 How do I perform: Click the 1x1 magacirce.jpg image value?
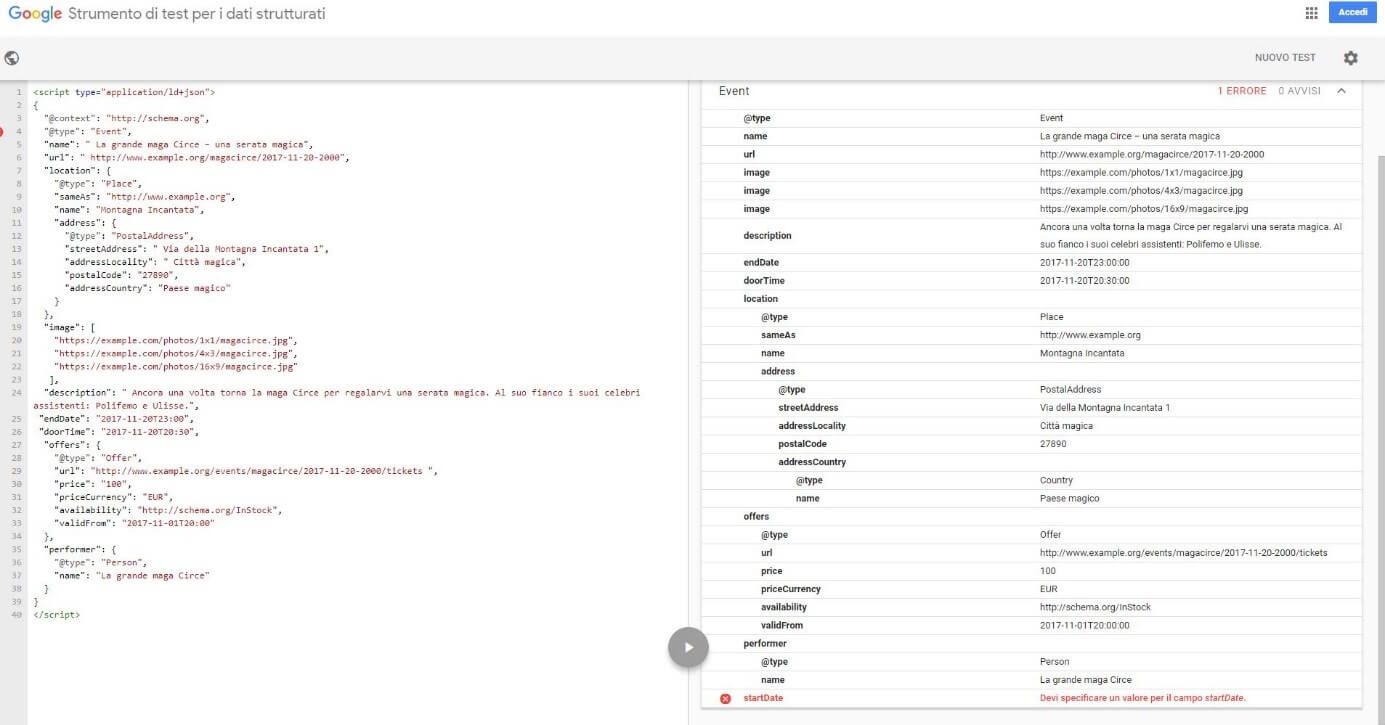[1141, 173]
